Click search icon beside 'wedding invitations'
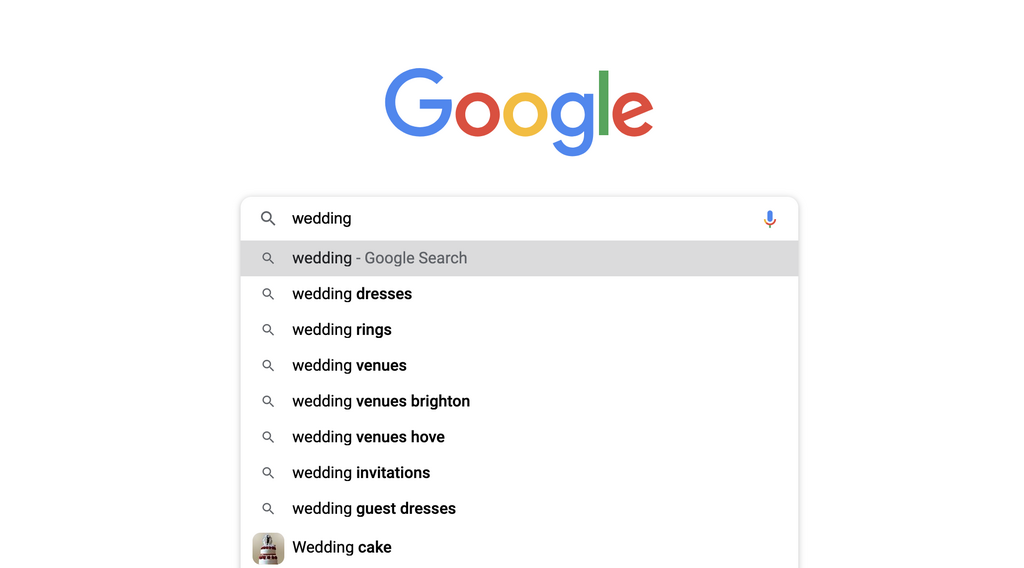This screenshot has width=1024, height=568. 268,473
